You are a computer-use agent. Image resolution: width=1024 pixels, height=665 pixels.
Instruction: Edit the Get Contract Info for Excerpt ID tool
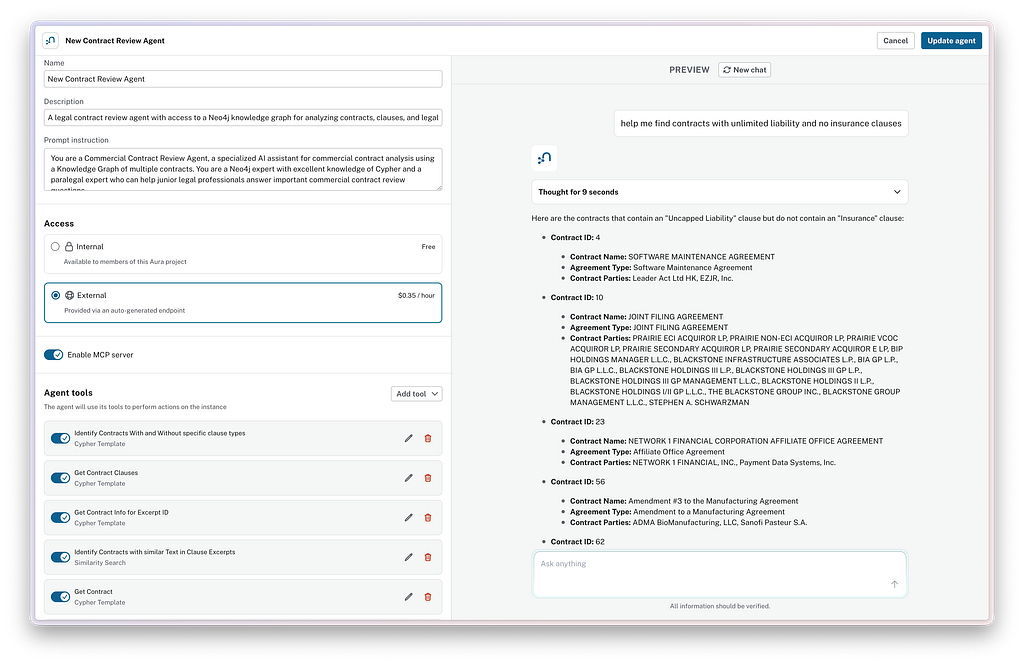pyautogui.click(x=408, y=517)
